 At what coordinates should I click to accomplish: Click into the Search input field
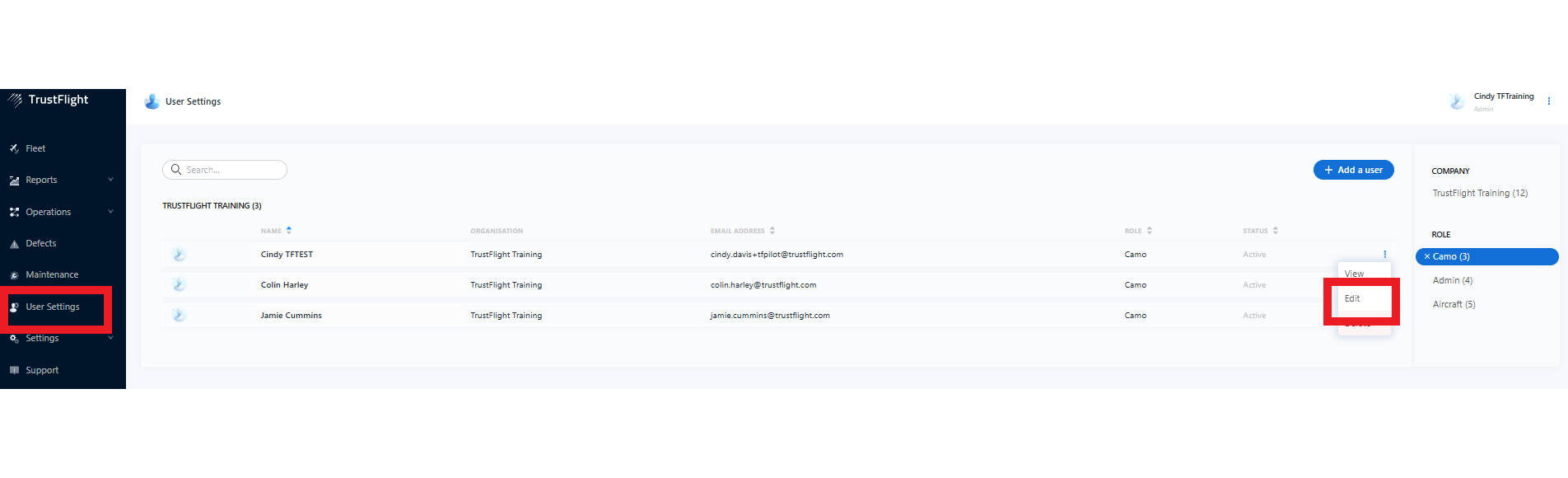click(x=225, y=170)
